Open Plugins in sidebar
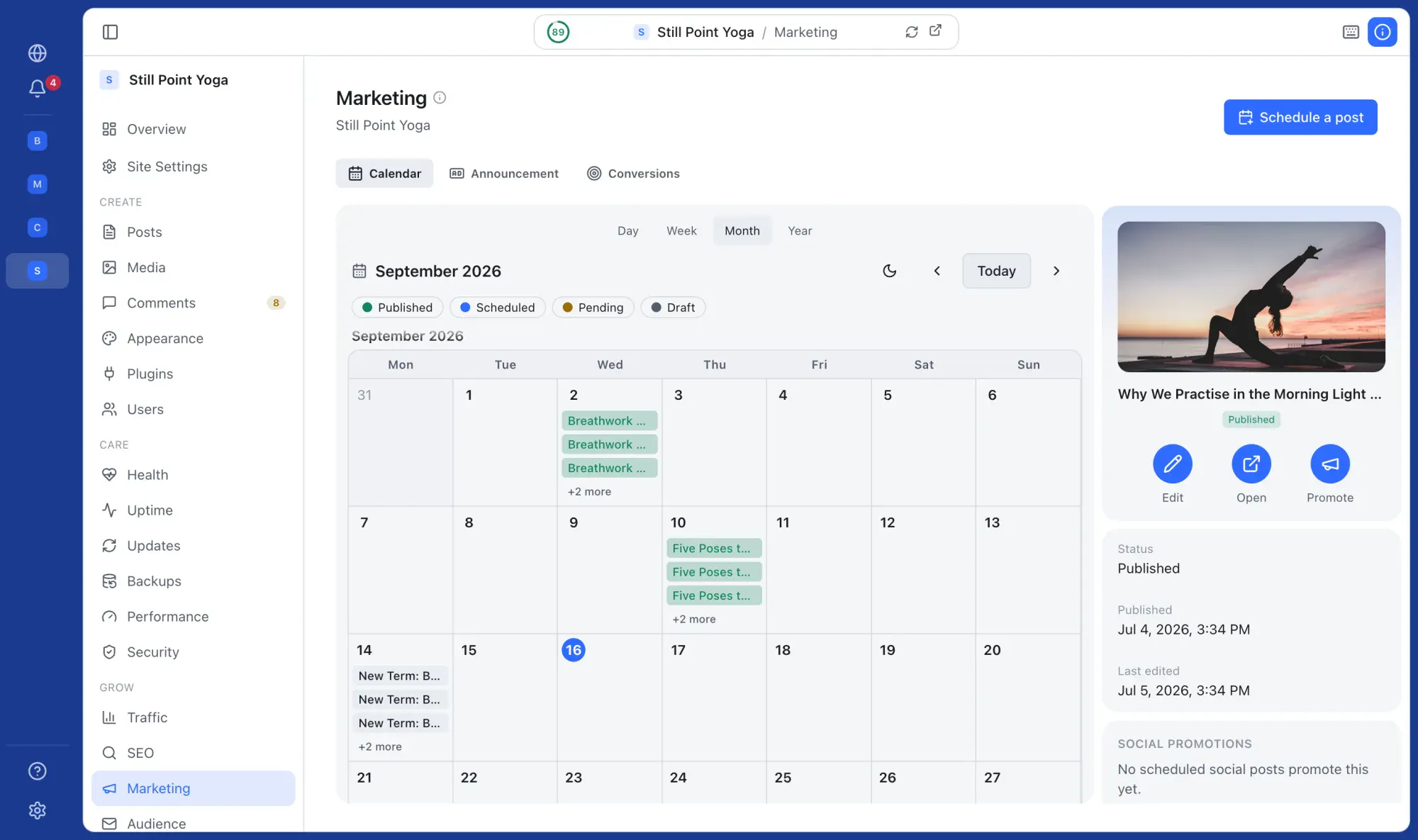 point(193,374)
